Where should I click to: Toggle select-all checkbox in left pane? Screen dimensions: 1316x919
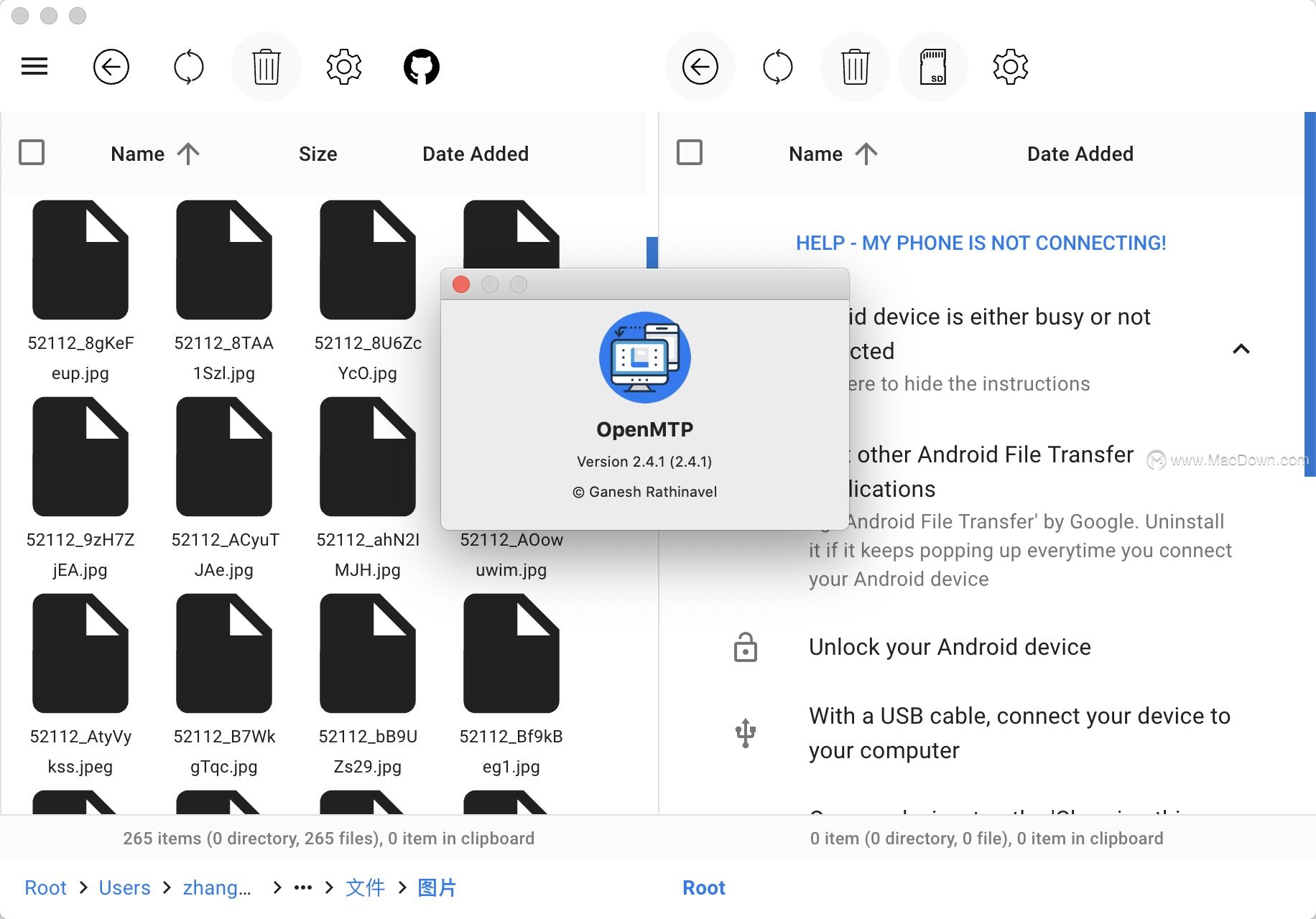pos(32,152)
